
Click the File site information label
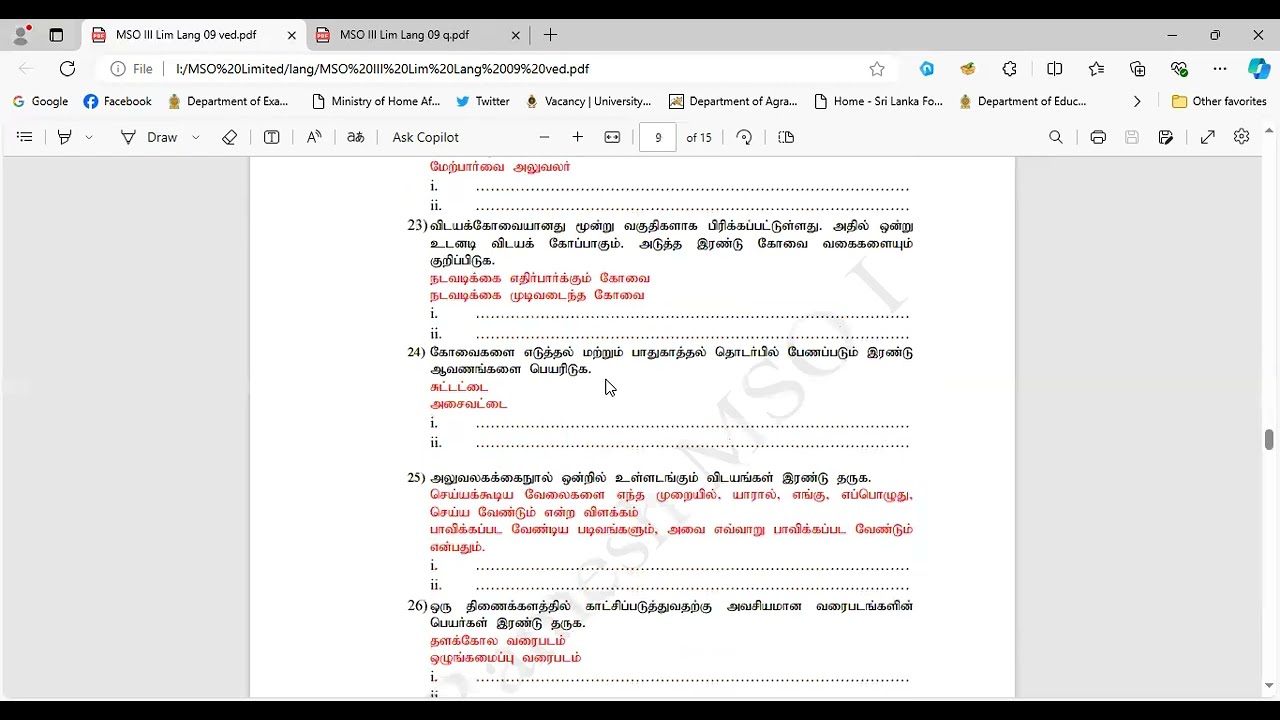point(132,69)
